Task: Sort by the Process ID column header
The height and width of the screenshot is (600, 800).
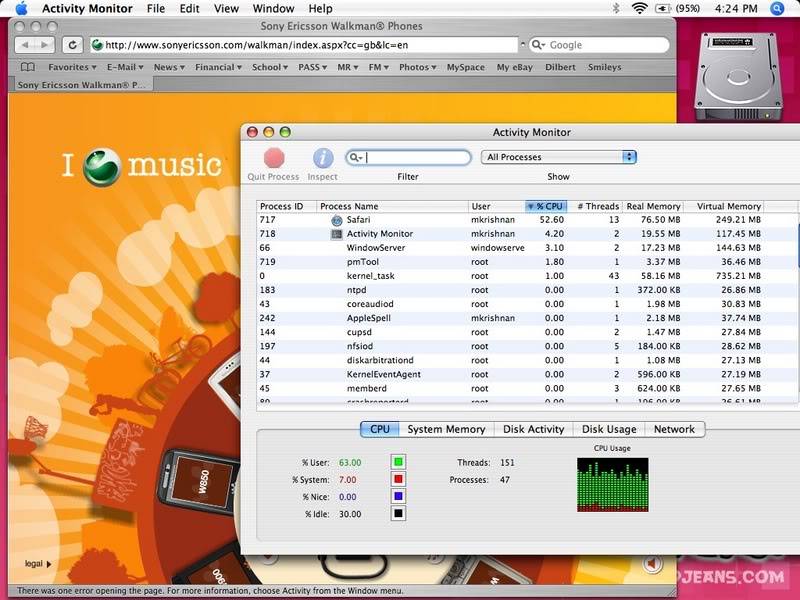Action: click(x=286, y=206)
